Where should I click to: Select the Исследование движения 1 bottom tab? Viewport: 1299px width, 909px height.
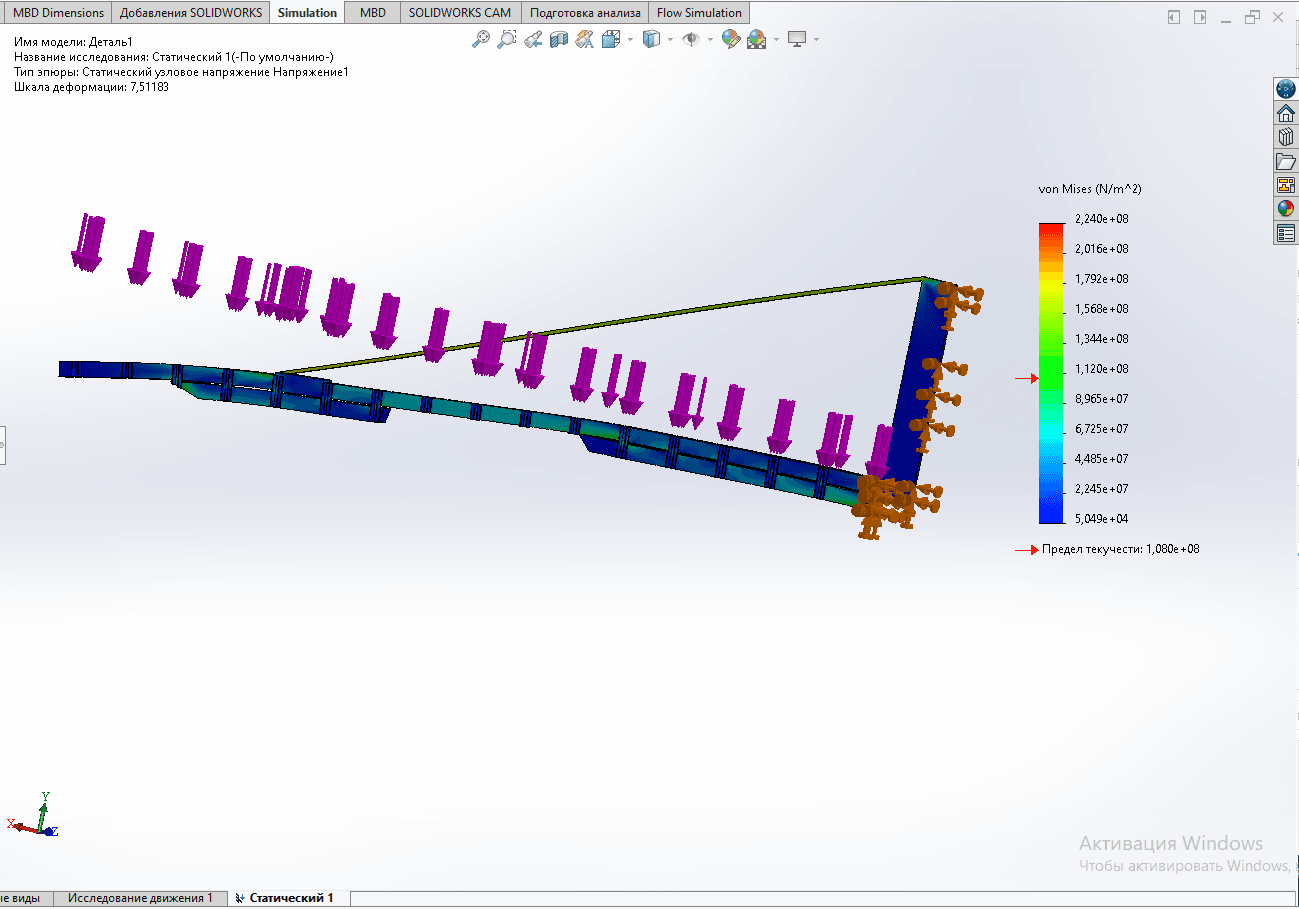click(x=140, y=898)
